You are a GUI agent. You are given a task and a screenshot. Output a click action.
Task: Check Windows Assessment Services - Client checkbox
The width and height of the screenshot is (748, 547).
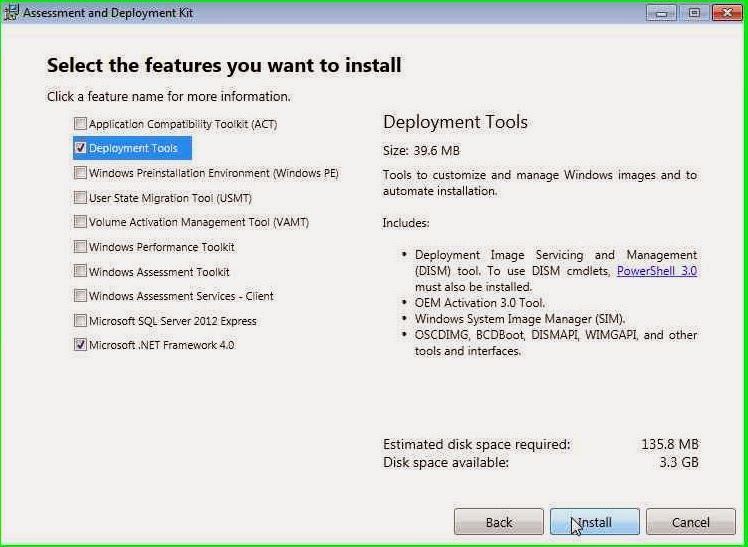click(81, 296)
